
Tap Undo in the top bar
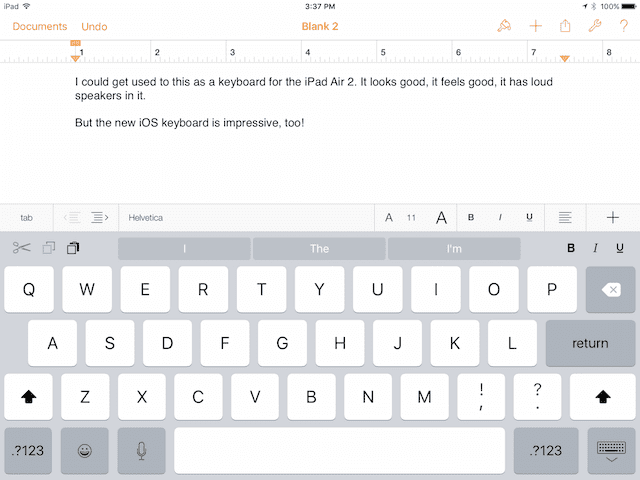point(94,26)
